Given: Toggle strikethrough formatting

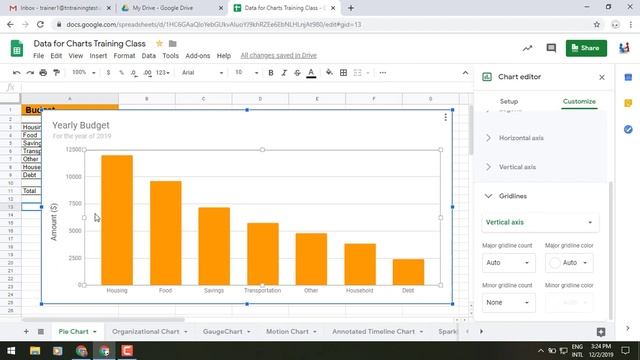Looking at the screenshot, I should (297, 73).
